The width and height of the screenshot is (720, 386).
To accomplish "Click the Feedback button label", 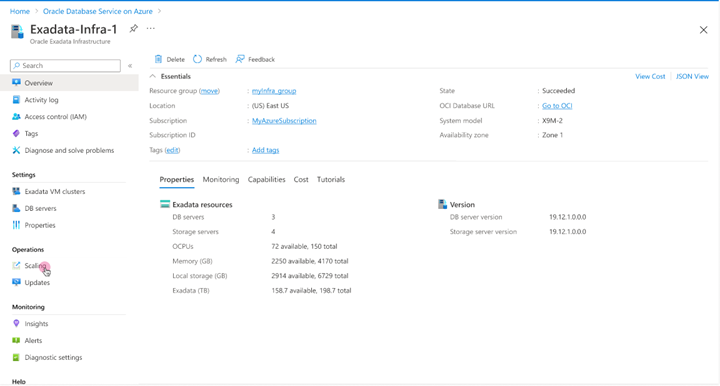I will pos(261,59).
